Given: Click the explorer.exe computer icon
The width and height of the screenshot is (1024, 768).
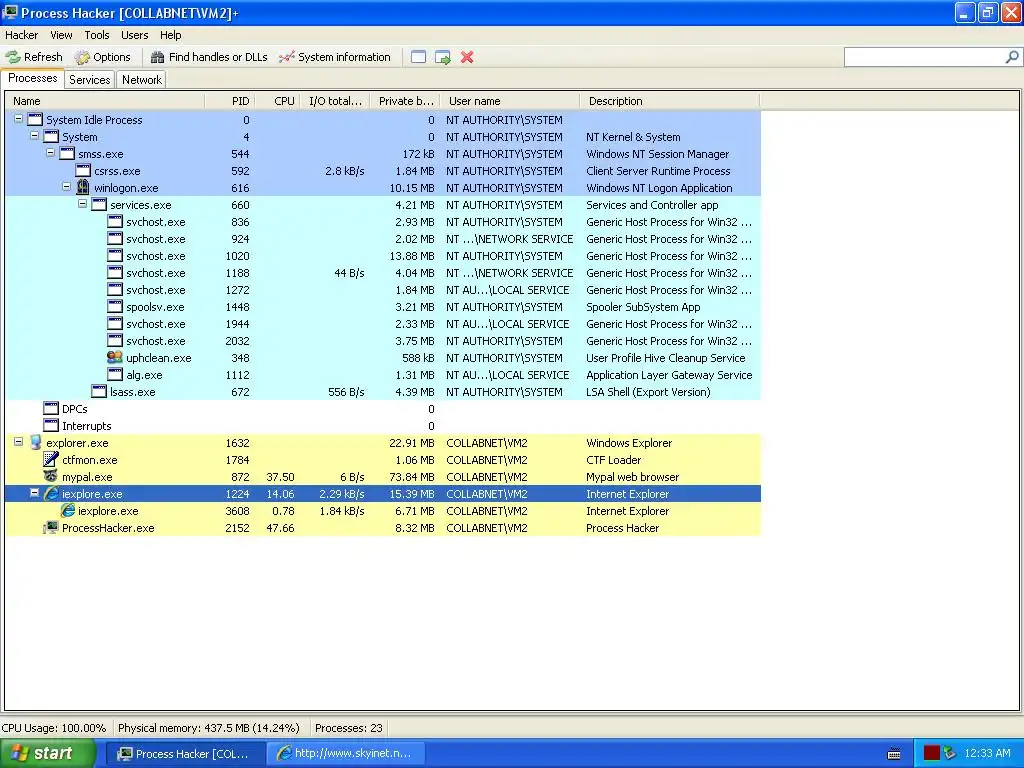Looking at the screenshot, I should 35,442.
